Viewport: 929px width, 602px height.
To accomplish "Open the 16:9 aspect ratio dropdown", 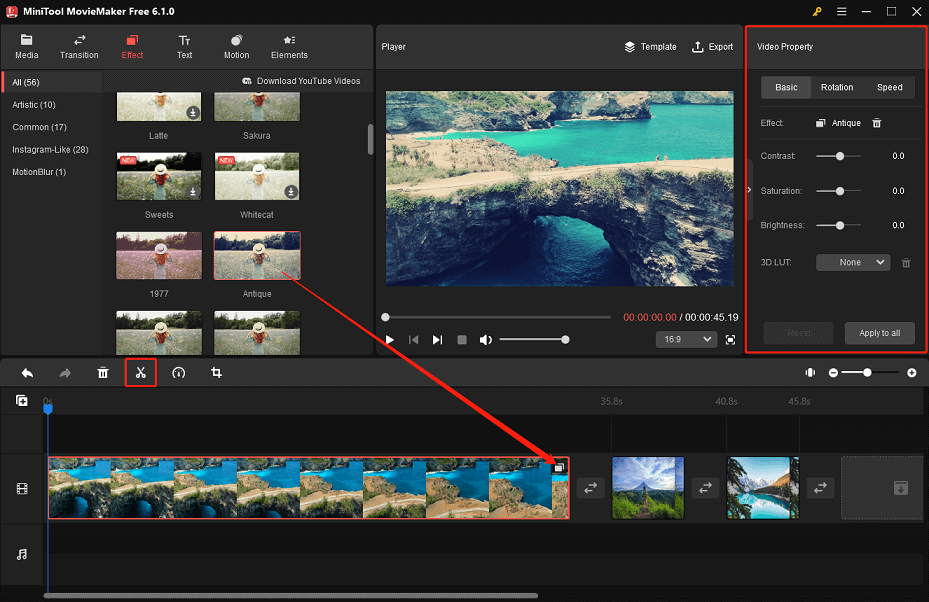I will (685, 340).
